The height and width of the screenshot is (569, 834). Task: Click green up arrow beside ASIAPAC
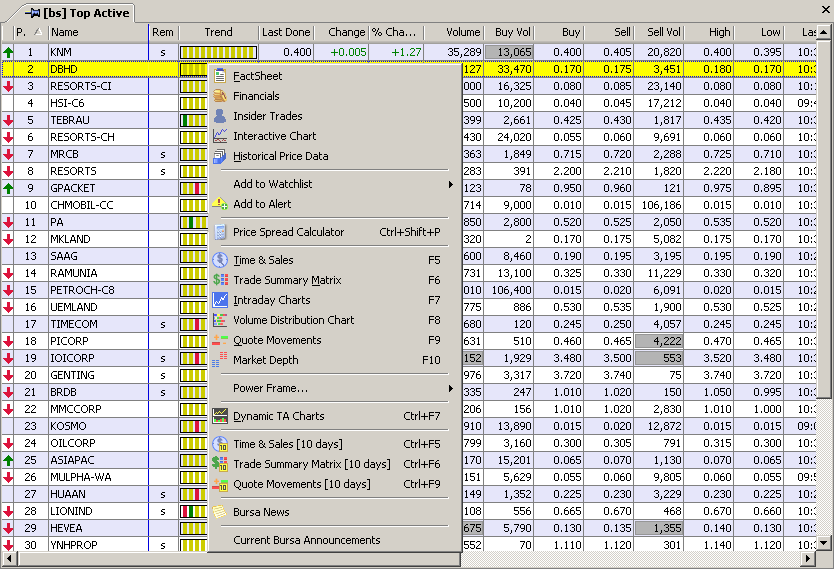[8, 461]
